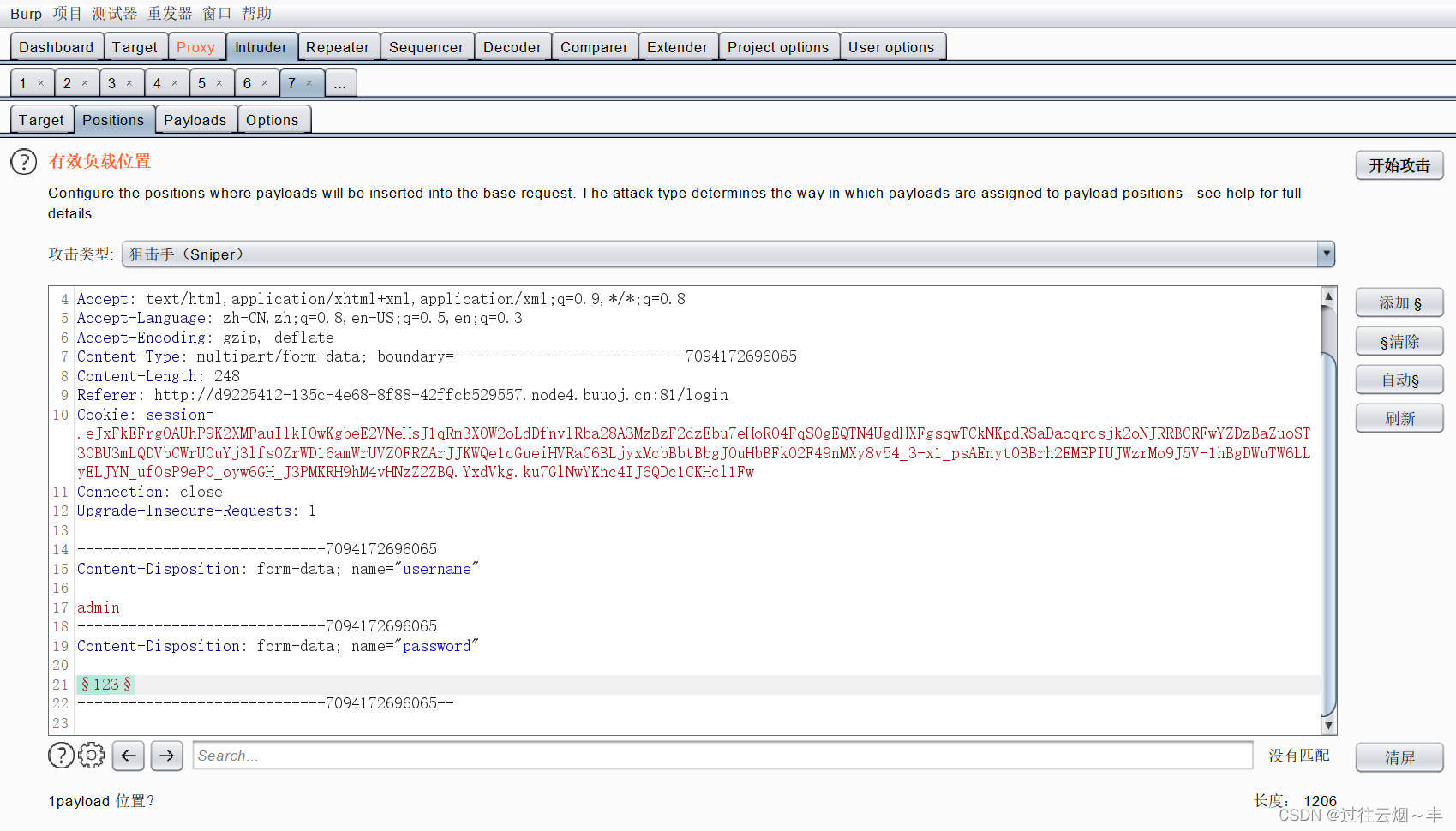Click the help icon next to search bar
Viewport: 1456px width, 831px height.
point(61,756)
